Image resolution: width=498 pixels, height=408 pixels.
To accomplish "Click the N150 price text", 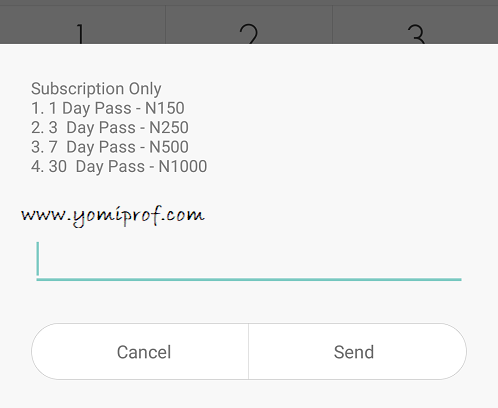I will (165, 108).
